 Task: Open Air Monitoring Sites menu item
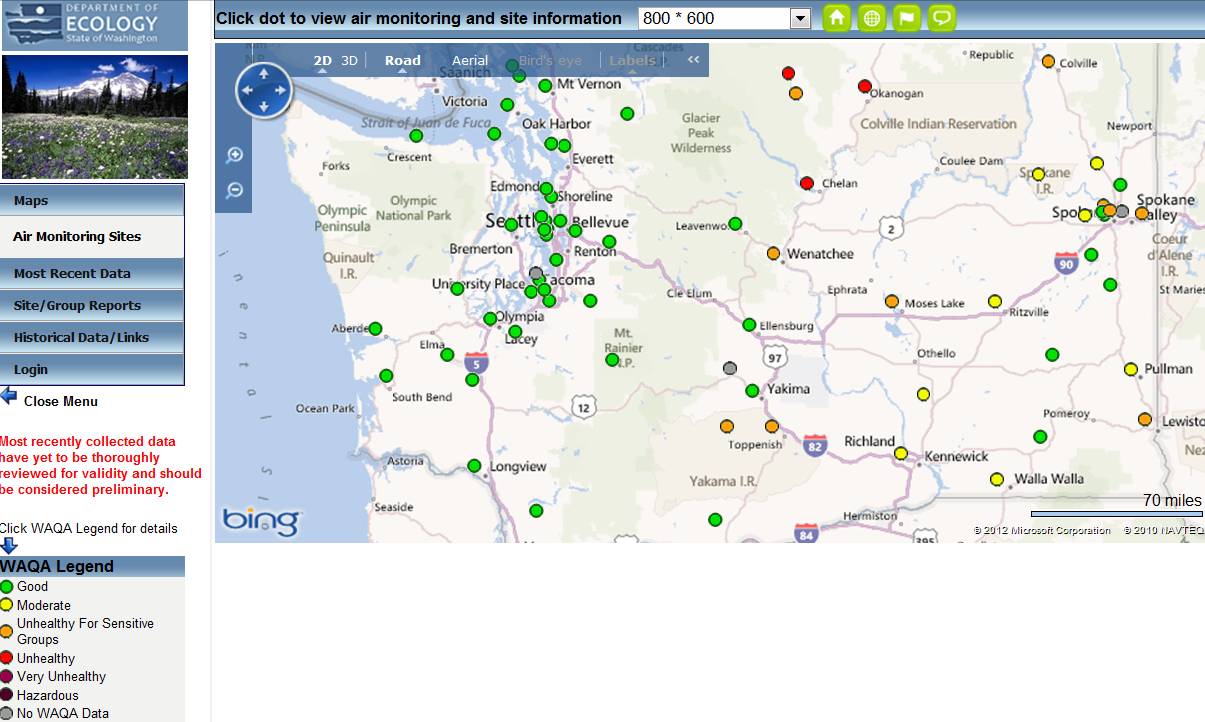coord(92,237)
